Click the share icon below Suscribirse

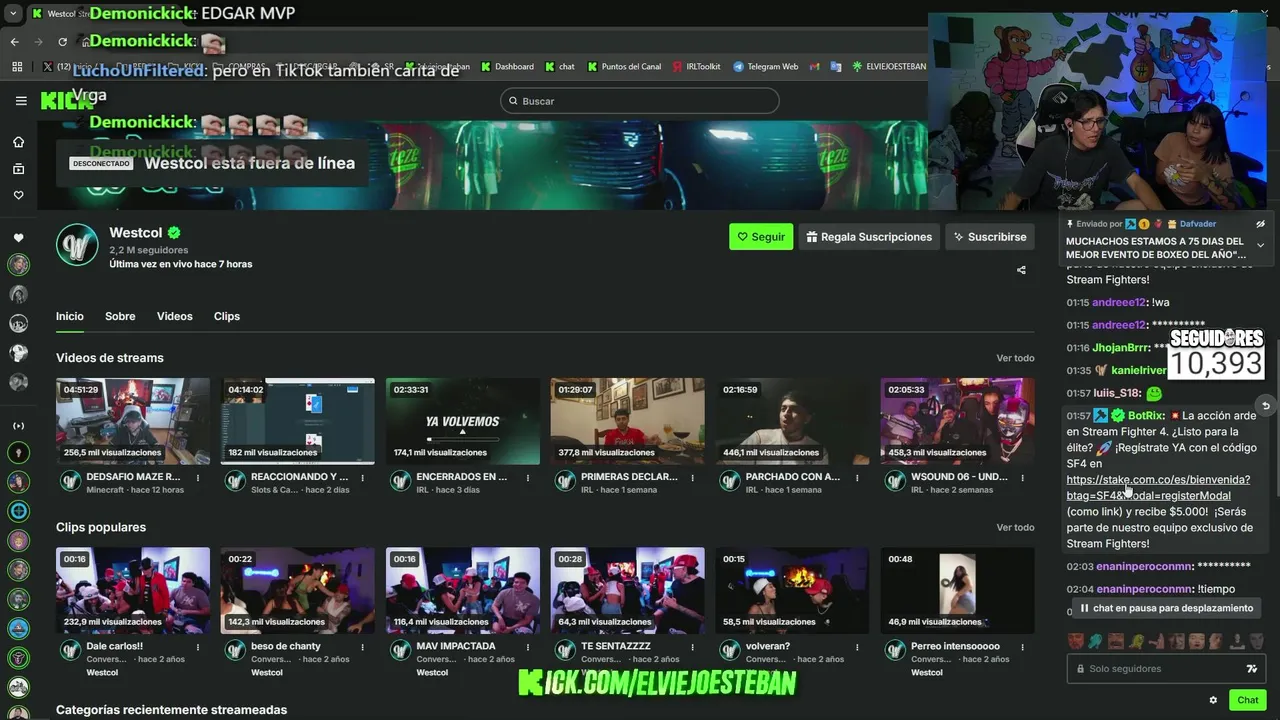1021,270
